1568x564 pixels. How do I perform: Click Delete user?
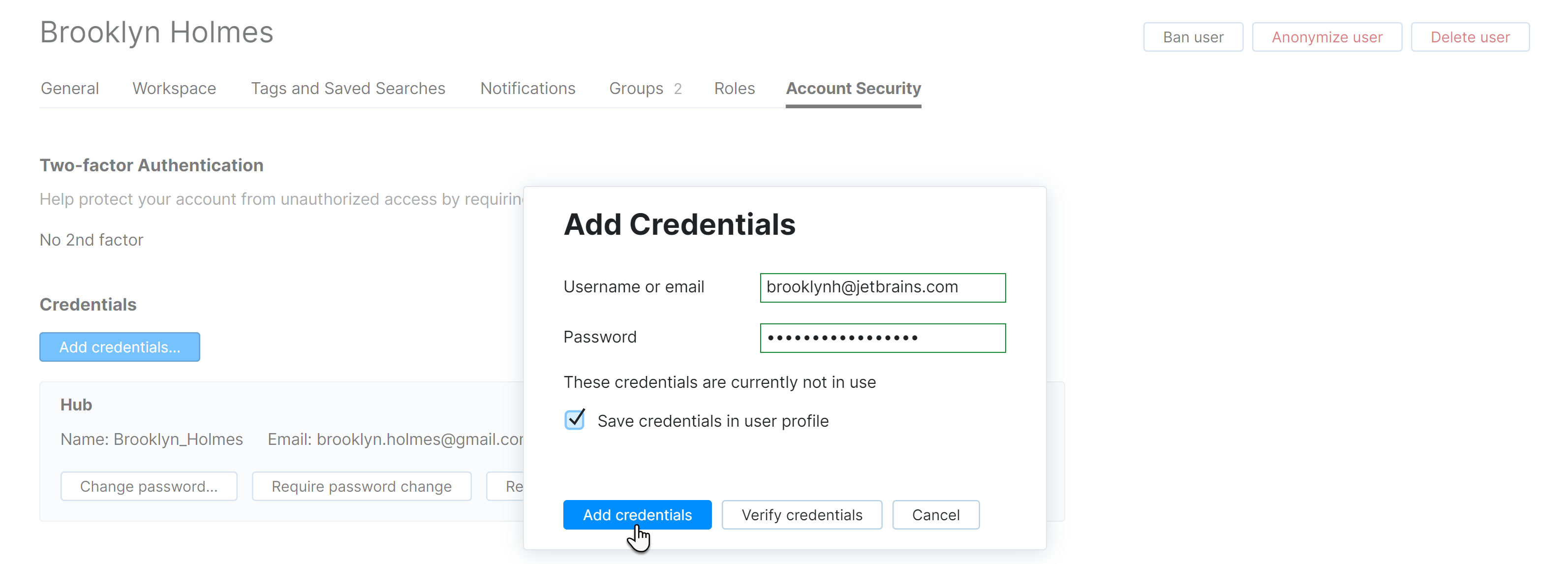click(1470, 36)
